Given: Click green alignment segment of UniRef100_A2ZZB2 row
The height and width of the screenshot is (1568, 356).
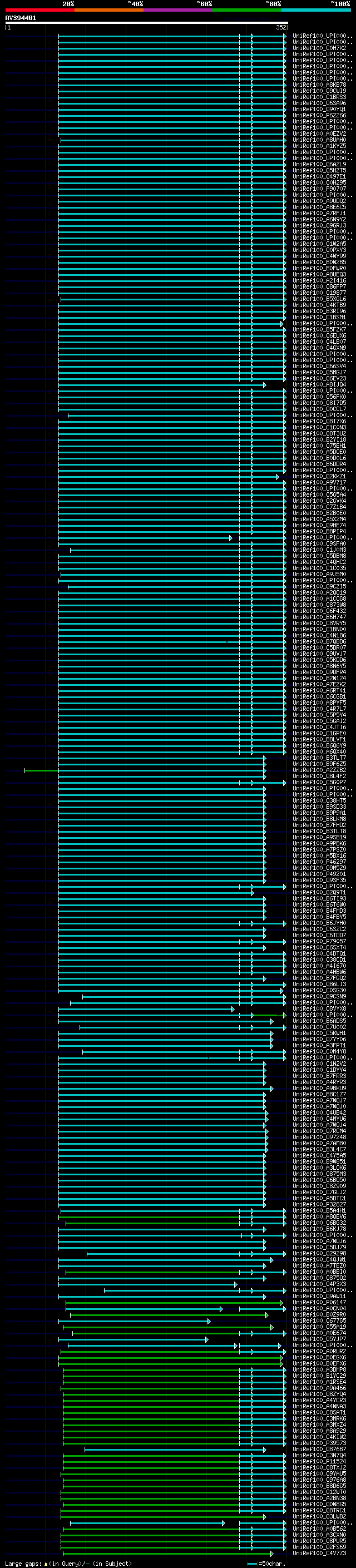Looking at the screenshot, I should click(x=42, y=770).
